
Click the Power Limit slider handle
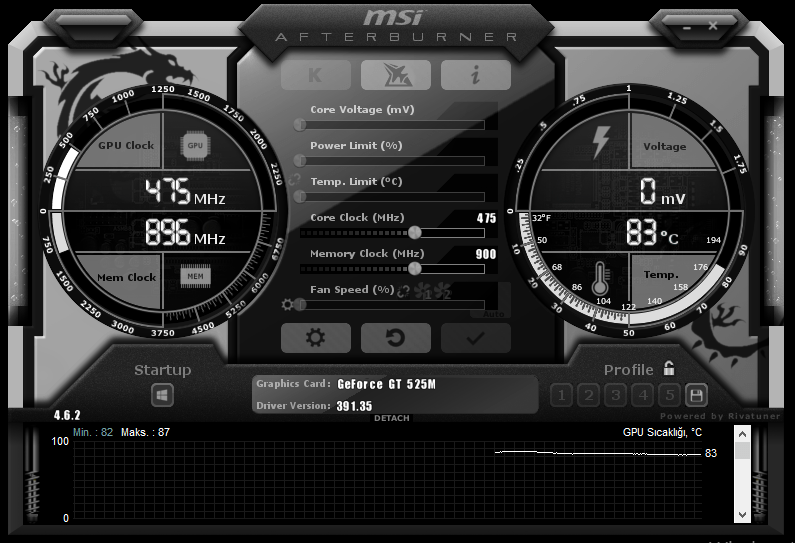coord(300,161)
